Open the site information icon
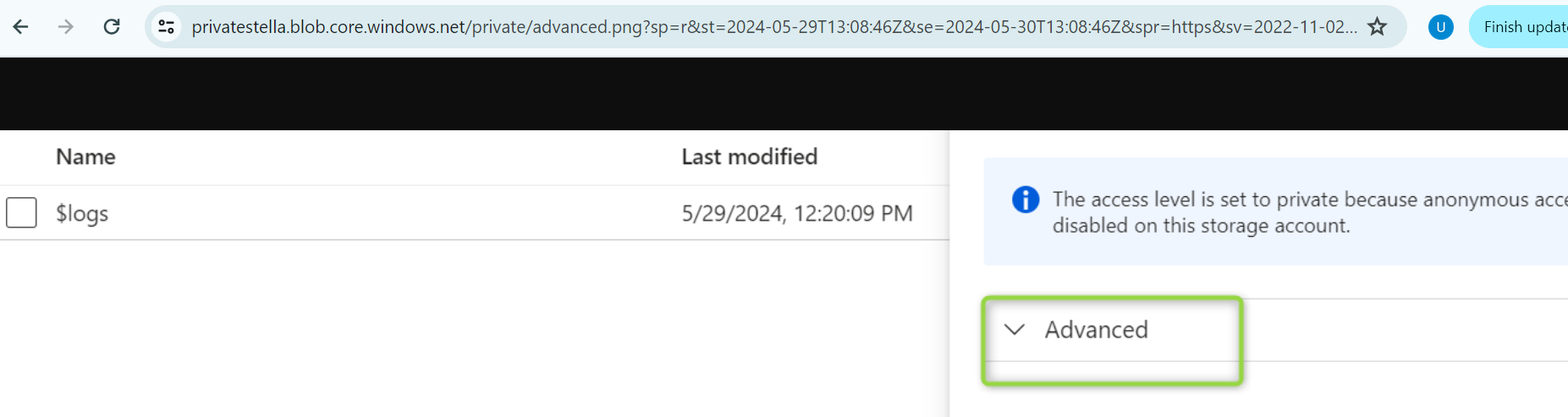This screenshot has width=1568, height=417. (x=167, y=27)
